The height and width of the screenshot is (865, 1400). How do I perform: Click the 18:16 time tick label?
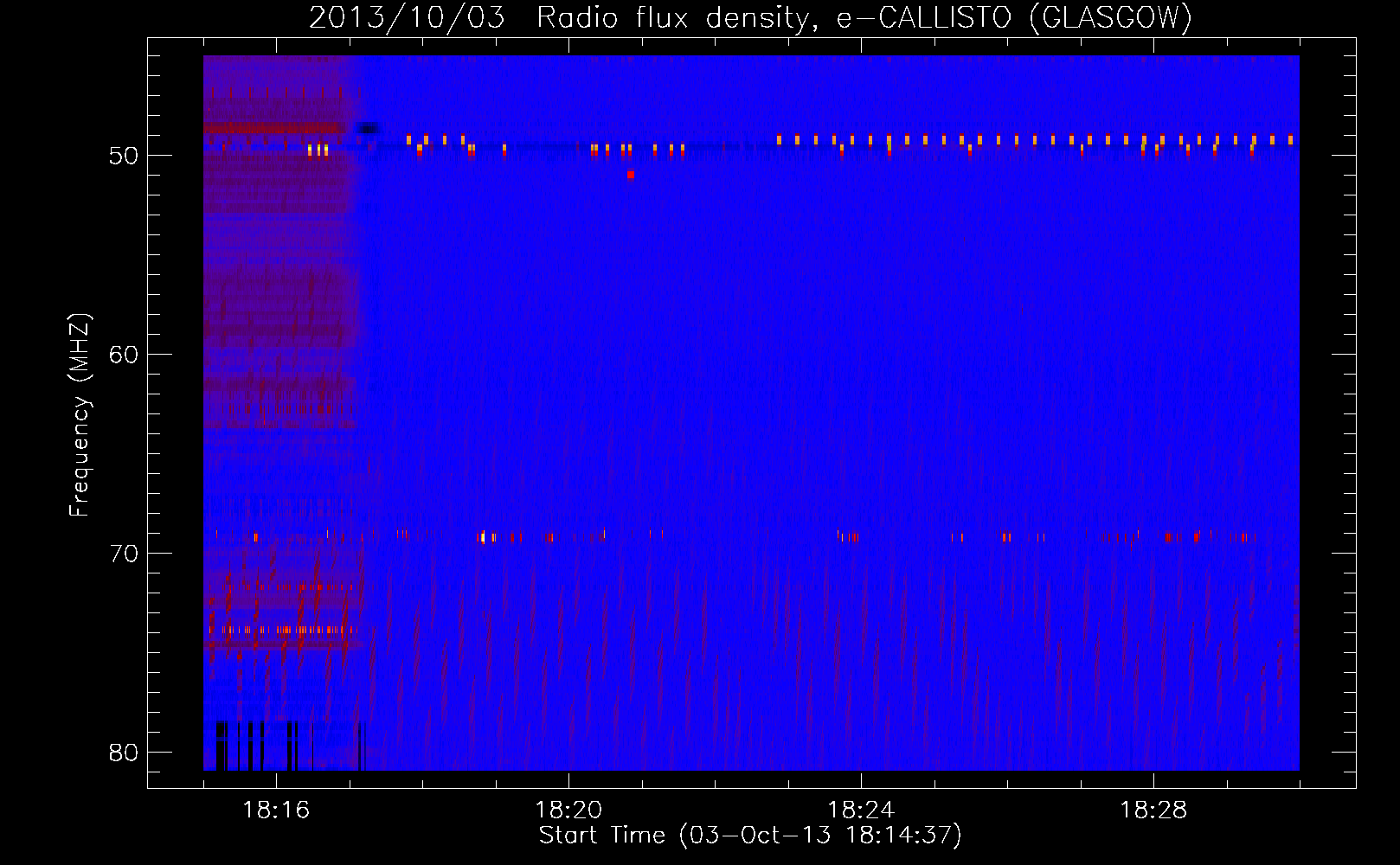[x=276, y=810]
